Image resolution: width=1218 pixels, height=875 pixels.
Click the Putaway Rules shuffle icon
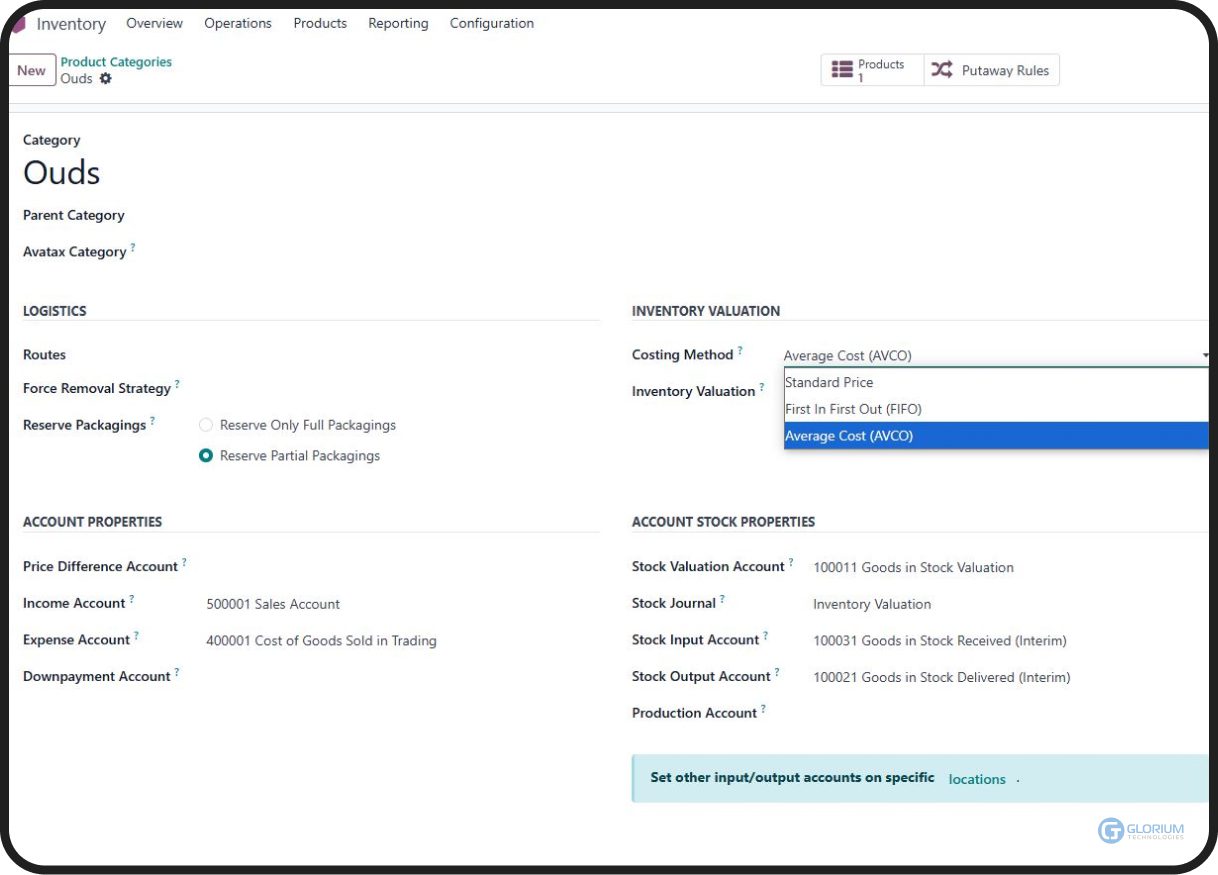click(942, 70)
